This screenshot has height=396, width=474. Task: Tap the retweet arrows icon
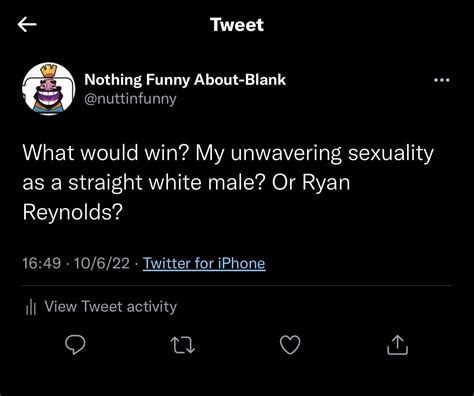coord(182,345)
